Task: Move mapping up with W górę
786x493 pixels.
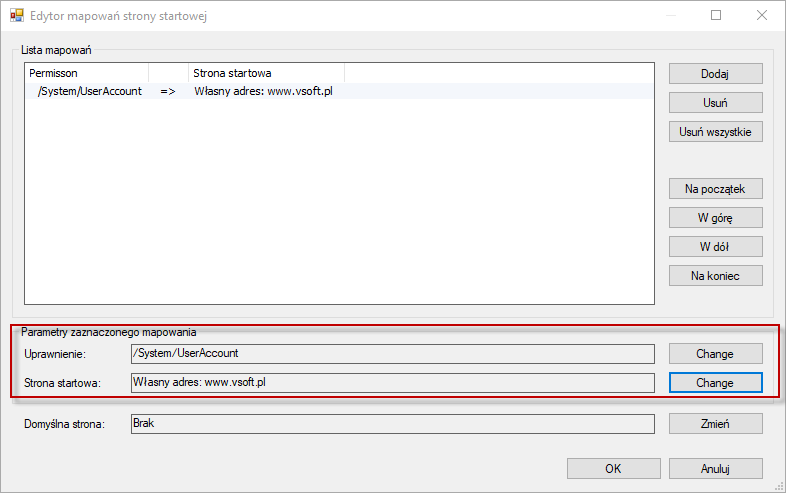Action: coord(715,218)
